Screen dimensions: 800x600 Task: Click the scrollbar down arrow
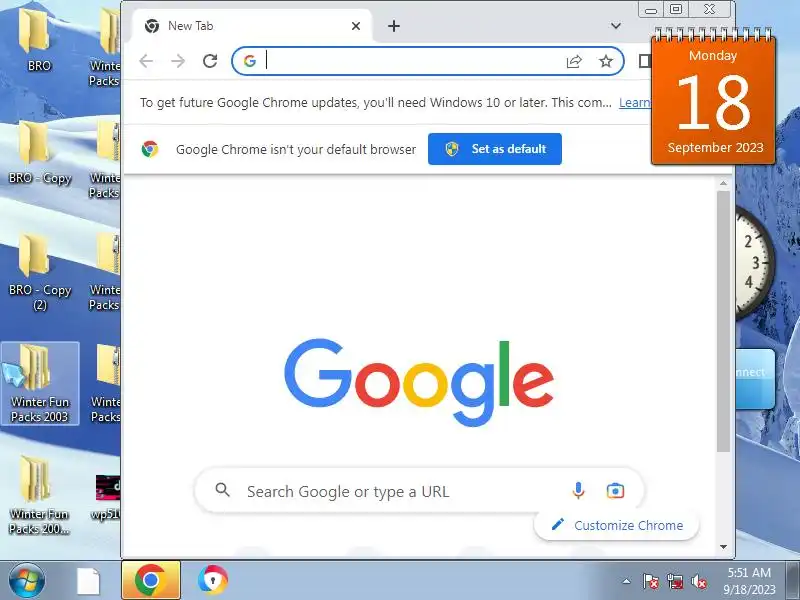[723, 547]
